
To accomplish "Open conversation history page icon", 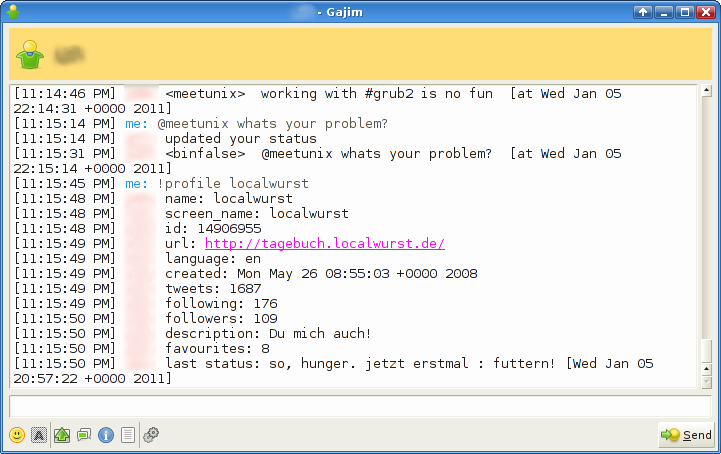I will (x=128, y=435).
